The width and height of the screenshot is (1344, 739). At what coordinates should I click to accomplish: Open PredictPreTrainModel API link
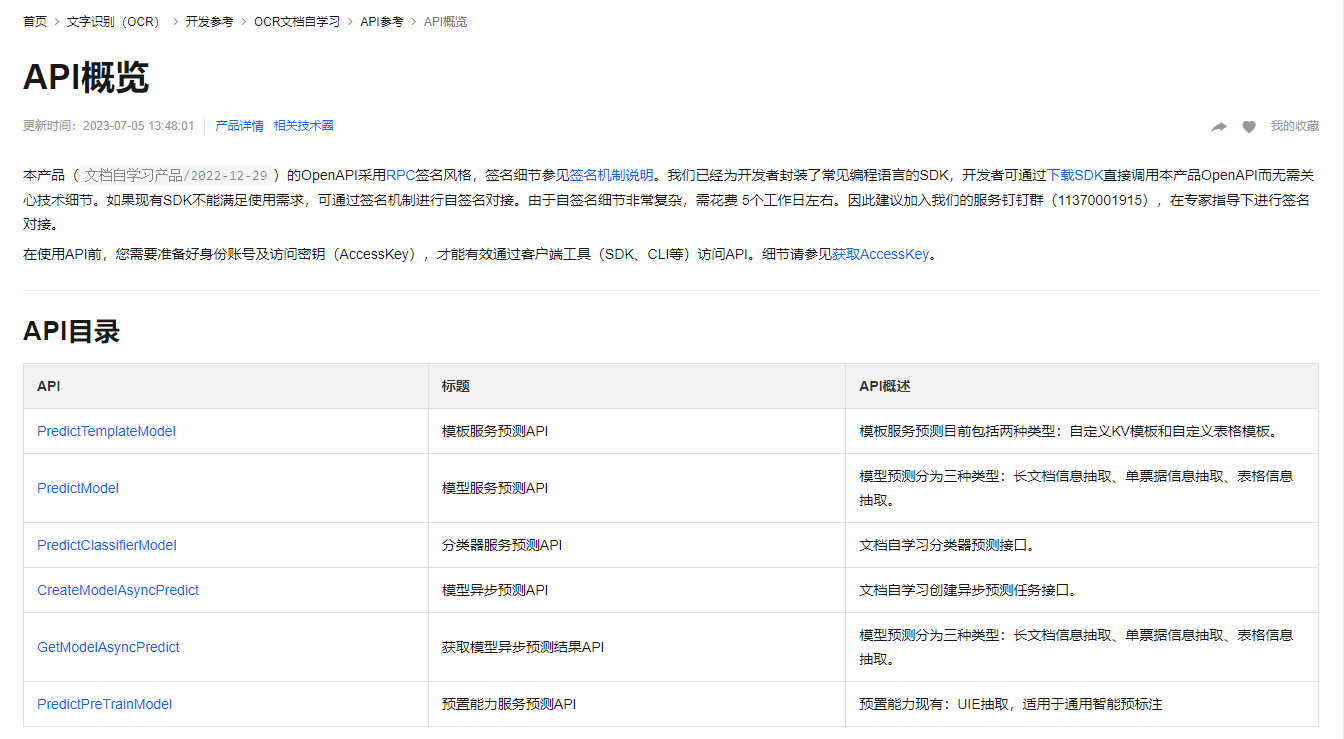coord(105,704)
